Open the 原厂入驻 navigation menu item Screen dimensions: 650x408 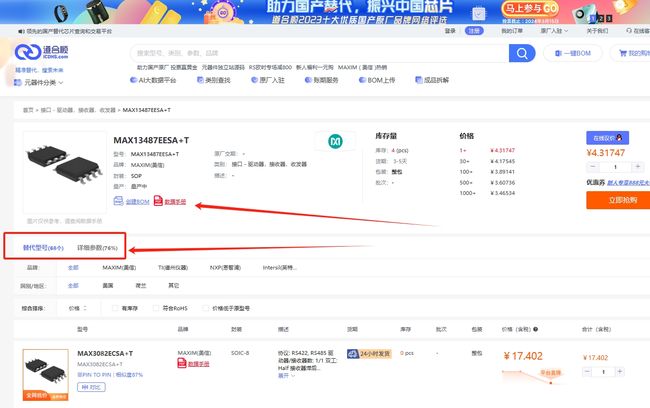click(268, 80)
